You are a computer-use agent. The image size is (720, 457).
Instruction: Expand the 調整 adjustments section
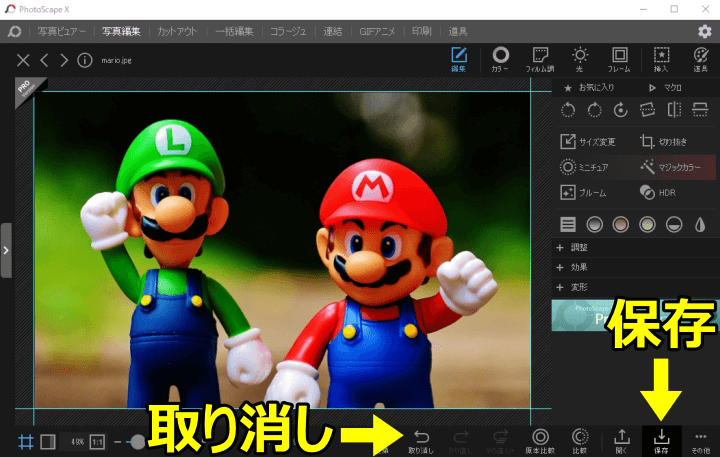click(x=636, y=248)
